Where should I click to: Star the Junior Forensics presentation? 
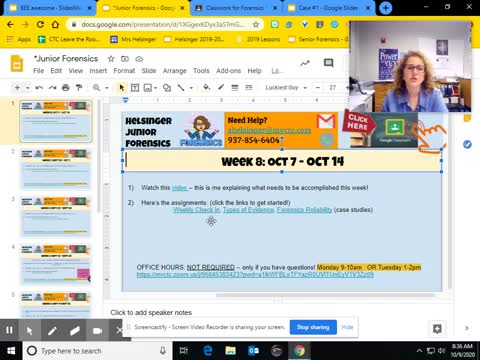[111, 59]
